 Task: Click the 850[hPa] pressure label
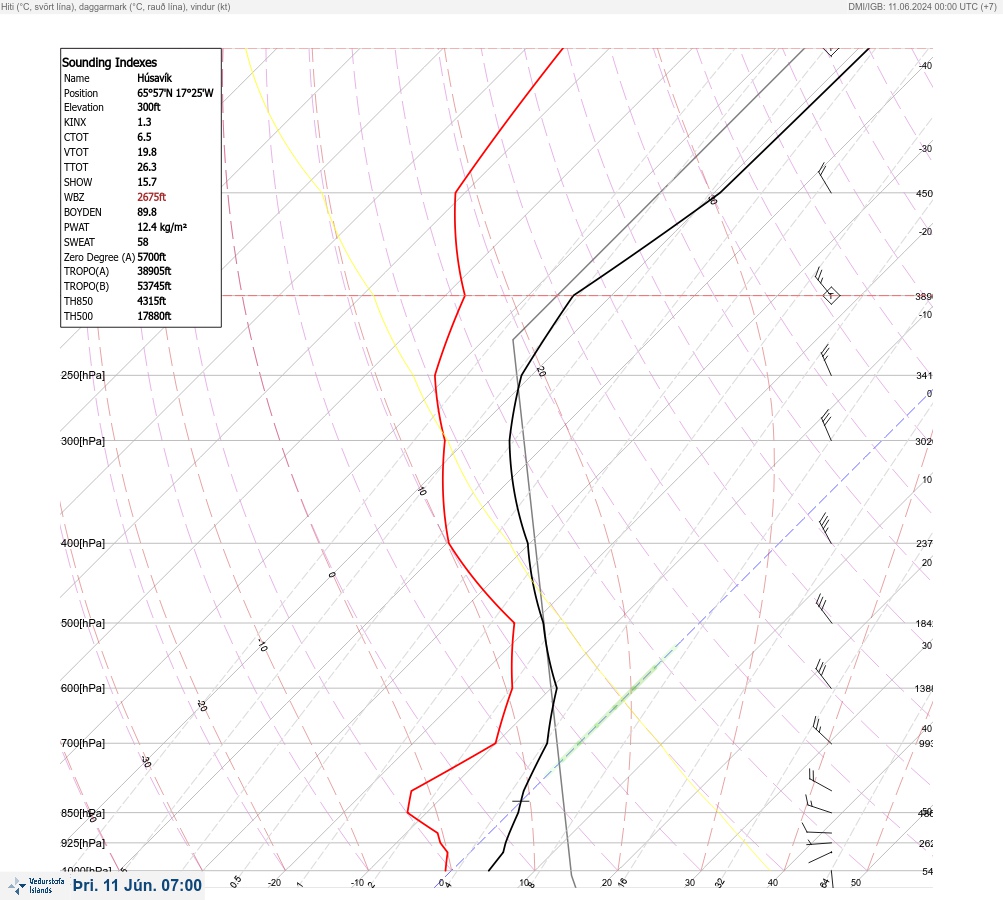(83, 813)
